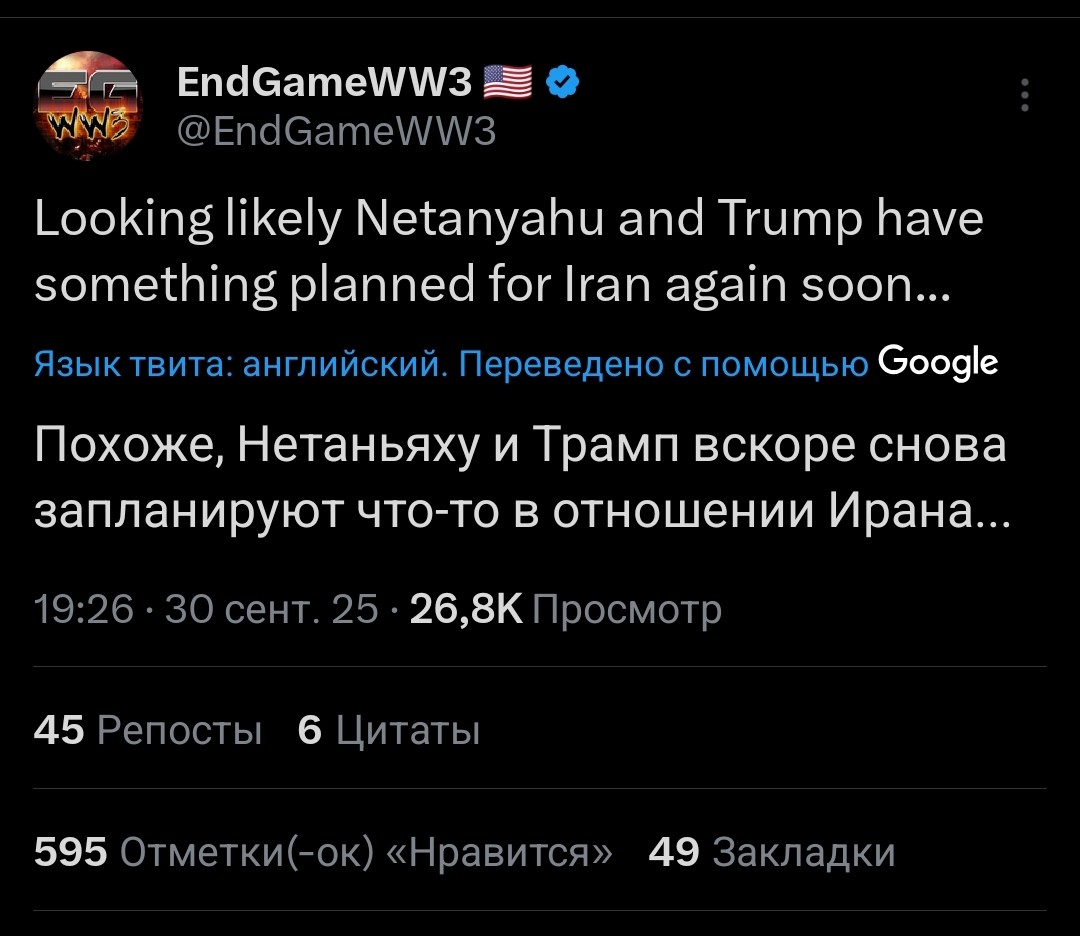1080x936 pixels.
Task: Click the 49 Закладки bookmarks count
Action: [771, 853]
